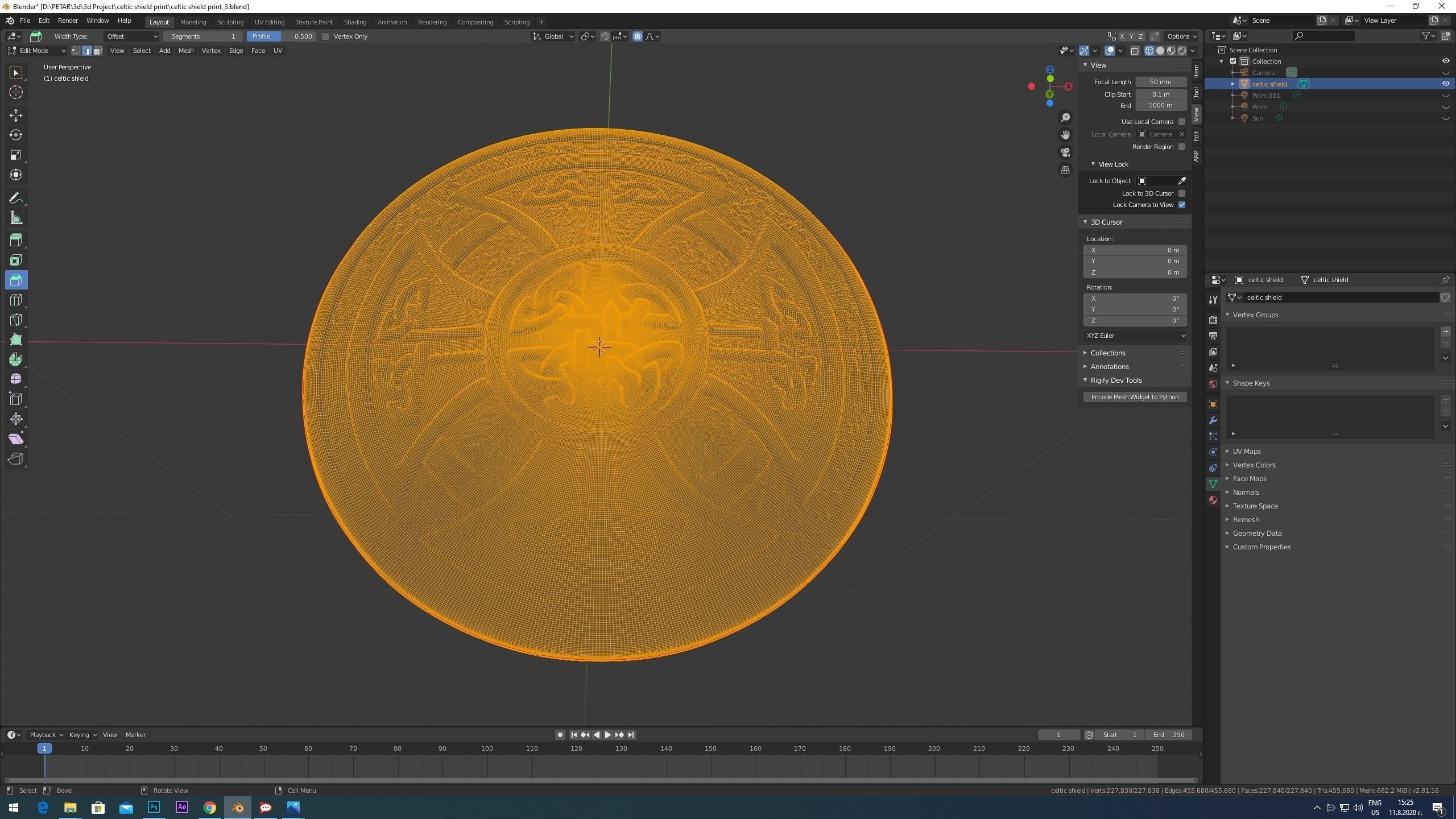Select the Measure tool
Screen dimensions: 1456x819
point(16,218)
